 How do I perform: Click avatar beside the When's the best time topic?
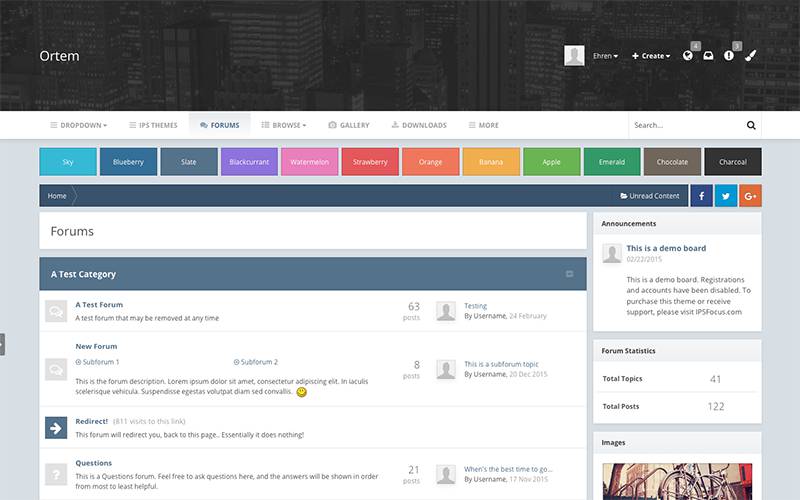(446, 474)
